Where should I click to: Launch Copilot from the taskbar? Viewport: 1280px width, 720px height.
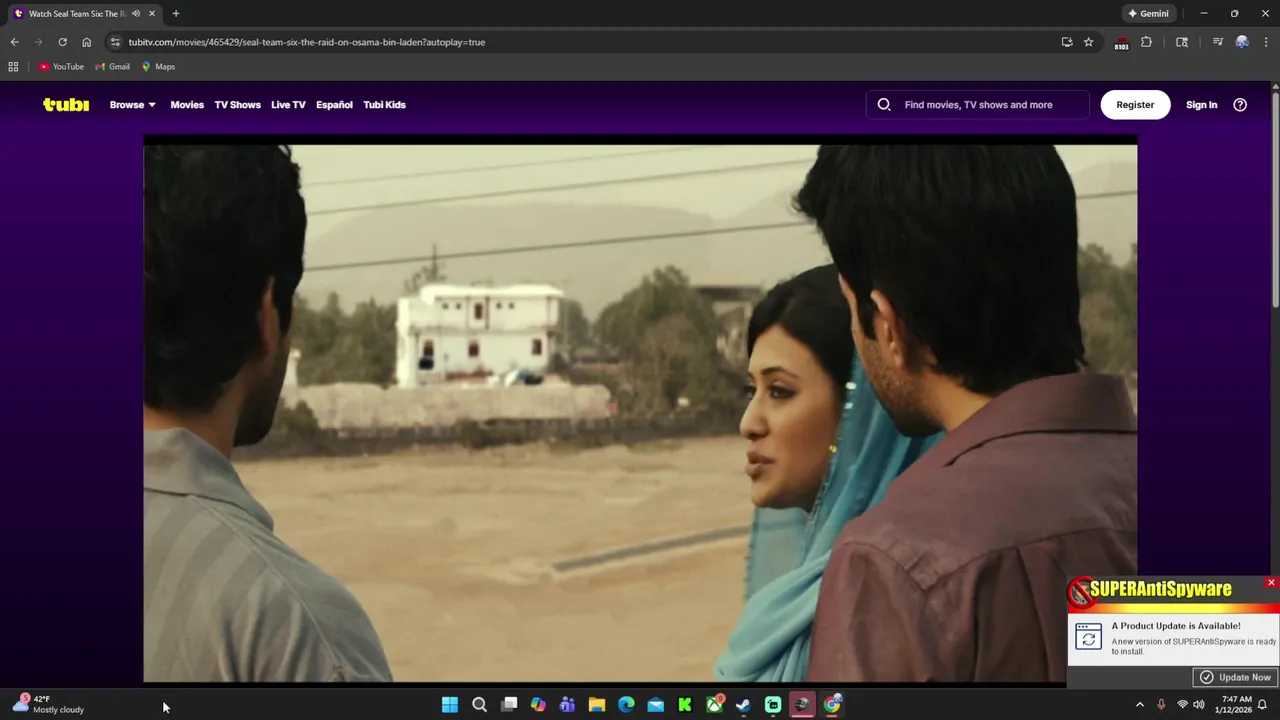pos(538,705)
